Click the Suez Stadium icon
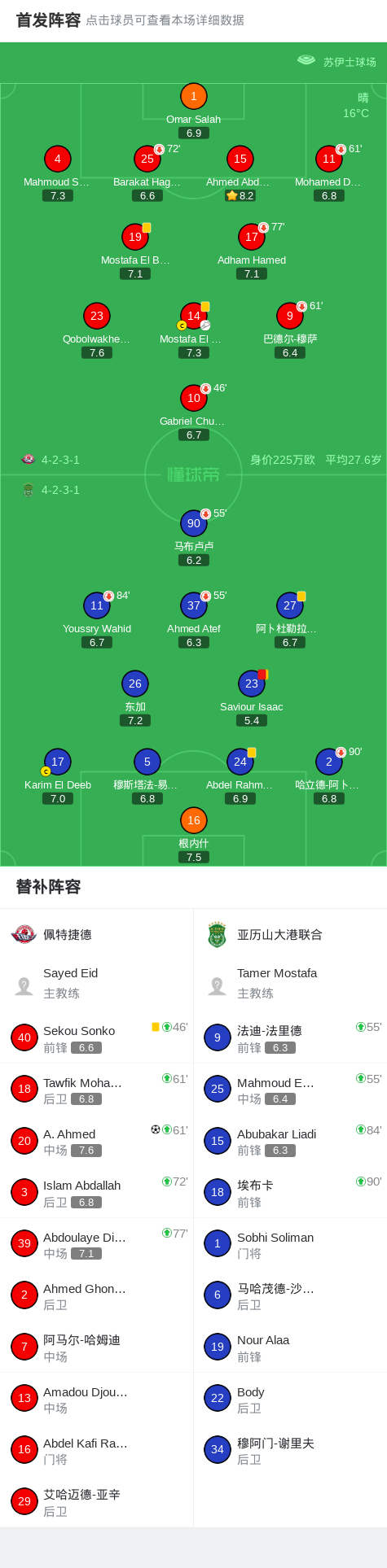This screenshot has height=1568, width=387. click(x=306, y=60)
